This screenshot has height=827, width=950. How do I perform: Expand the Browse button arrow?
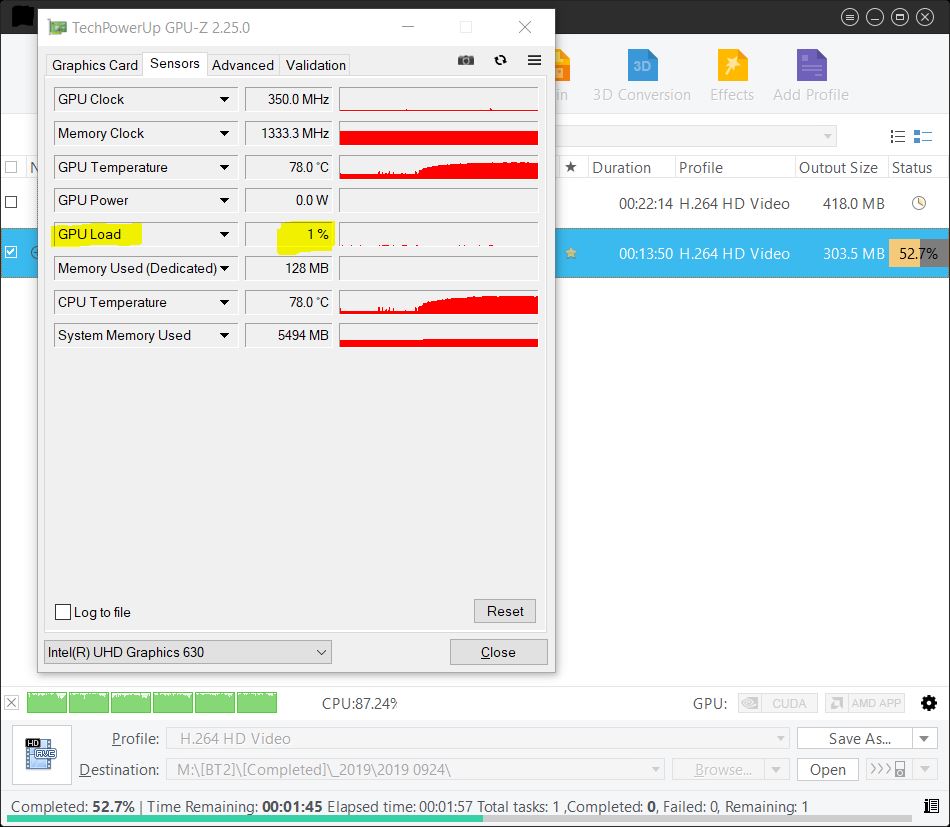(776, 769)
